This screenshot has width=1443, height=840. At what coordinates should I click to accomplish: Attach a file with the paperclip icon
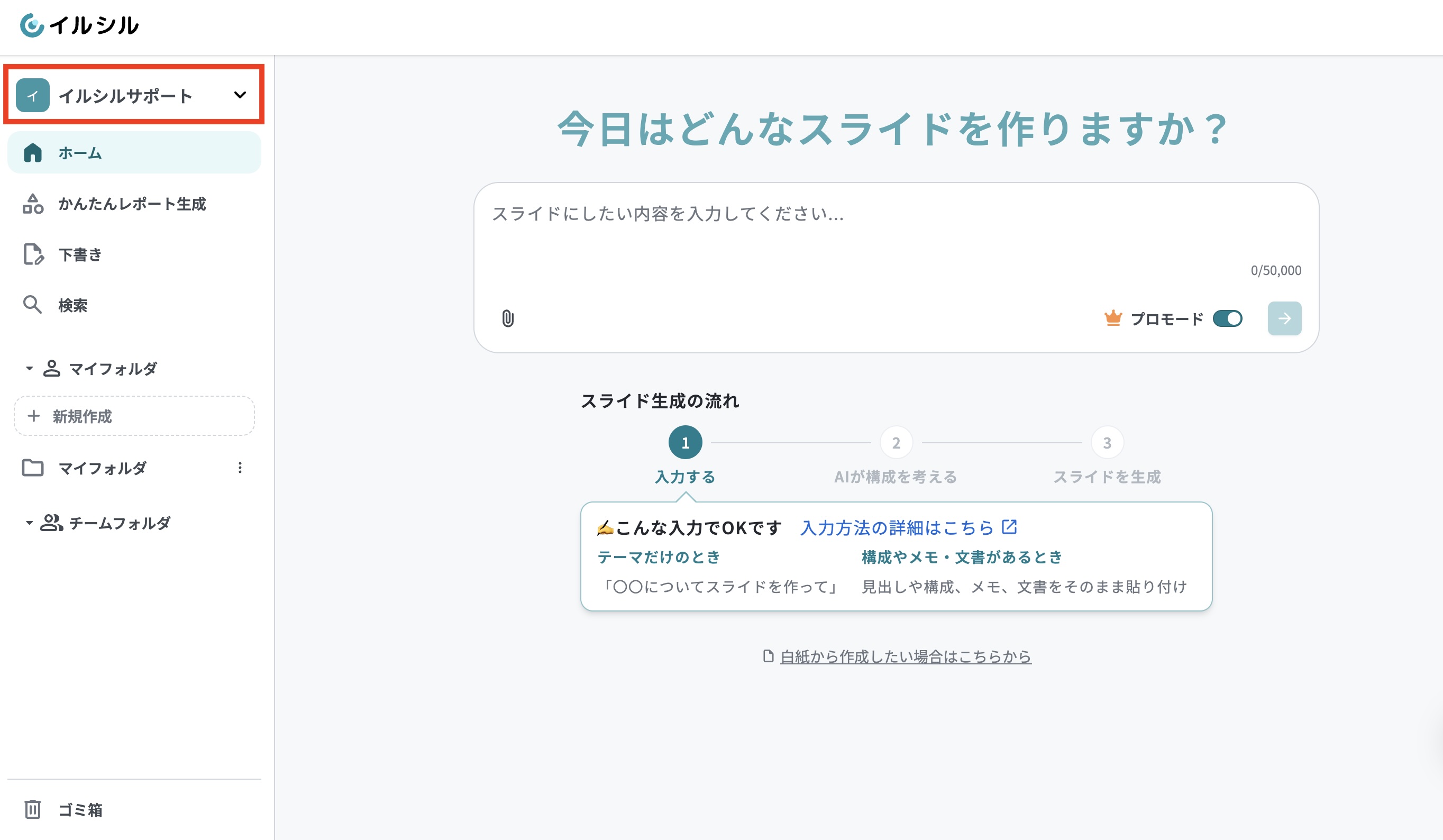(x=508, y=318)
